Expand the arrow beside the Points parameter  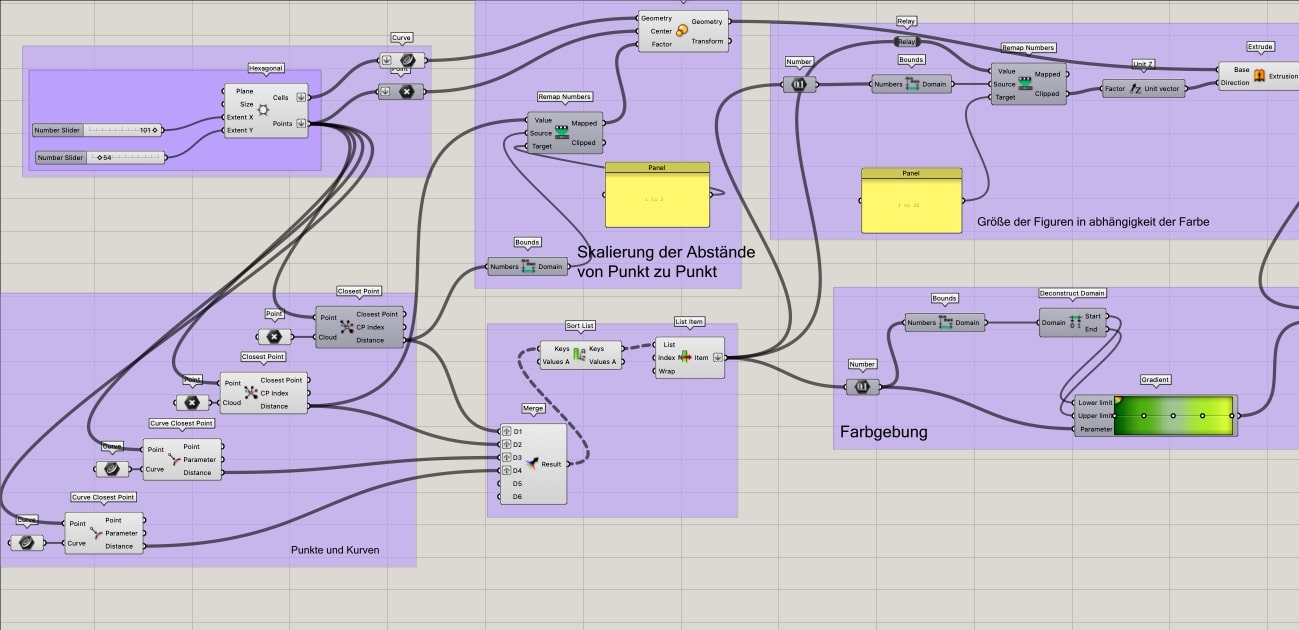click(x=301, y=123)
